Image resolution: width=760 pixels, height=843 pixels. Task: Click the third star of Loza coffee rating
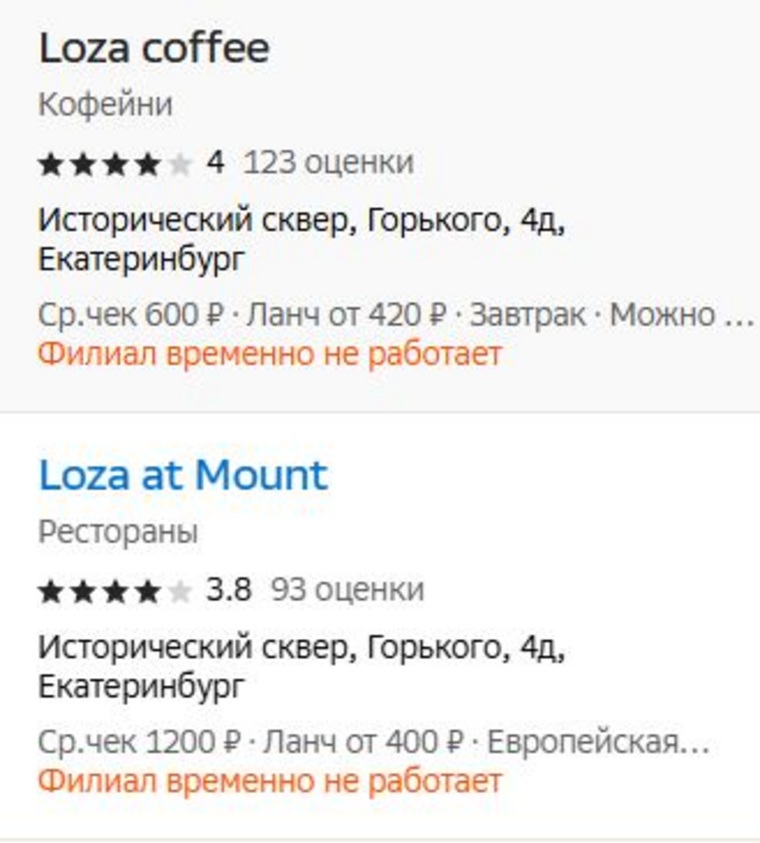tap(116, 164)
